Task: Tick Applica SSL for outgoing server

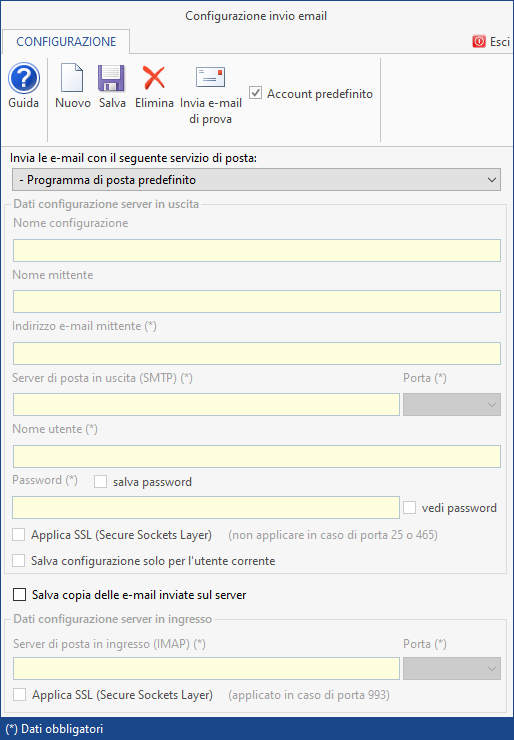Action: pos(18,535)
